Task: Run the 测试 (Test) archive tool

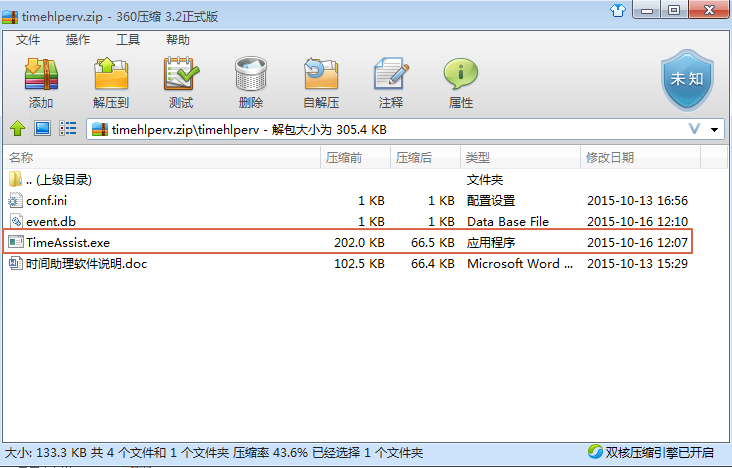Action: (x=181, y=73)
